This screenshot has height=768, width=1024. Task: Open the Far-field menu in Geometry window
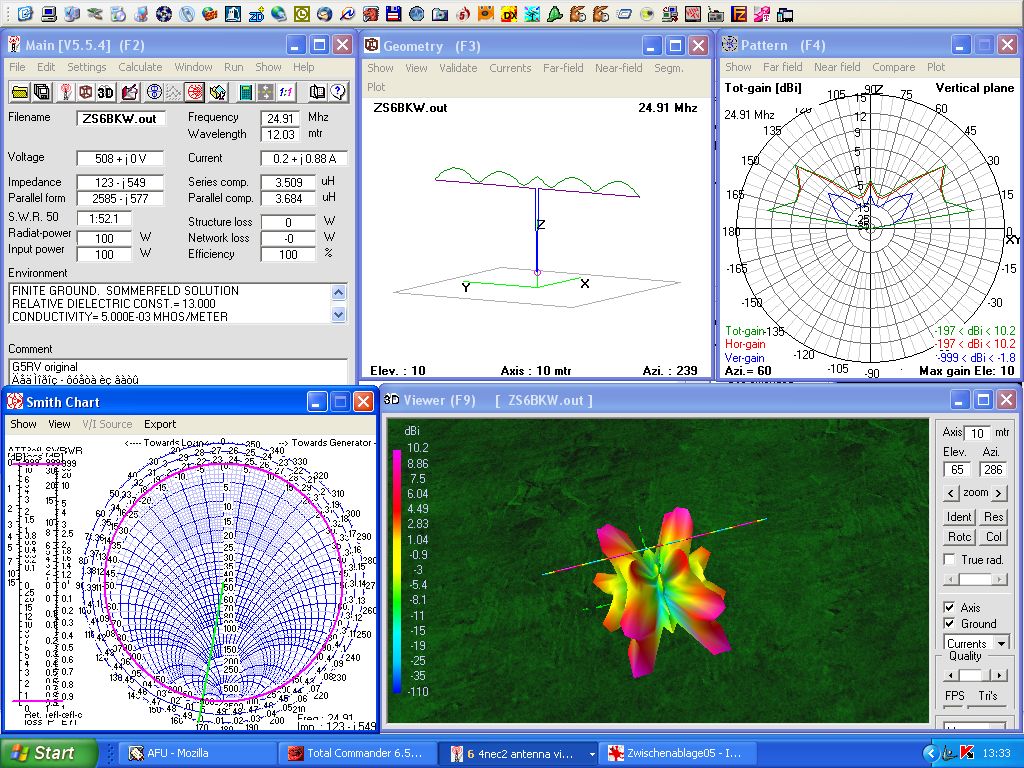[563, 68]
